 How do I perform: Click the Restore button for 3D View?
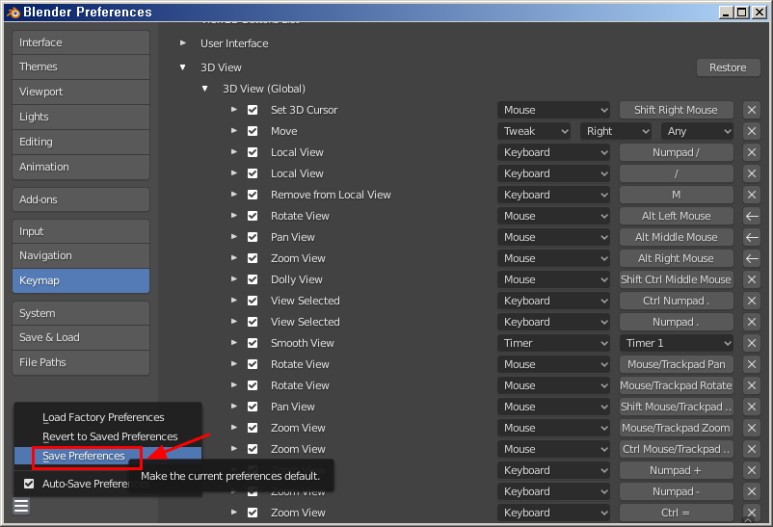(728, 68)
